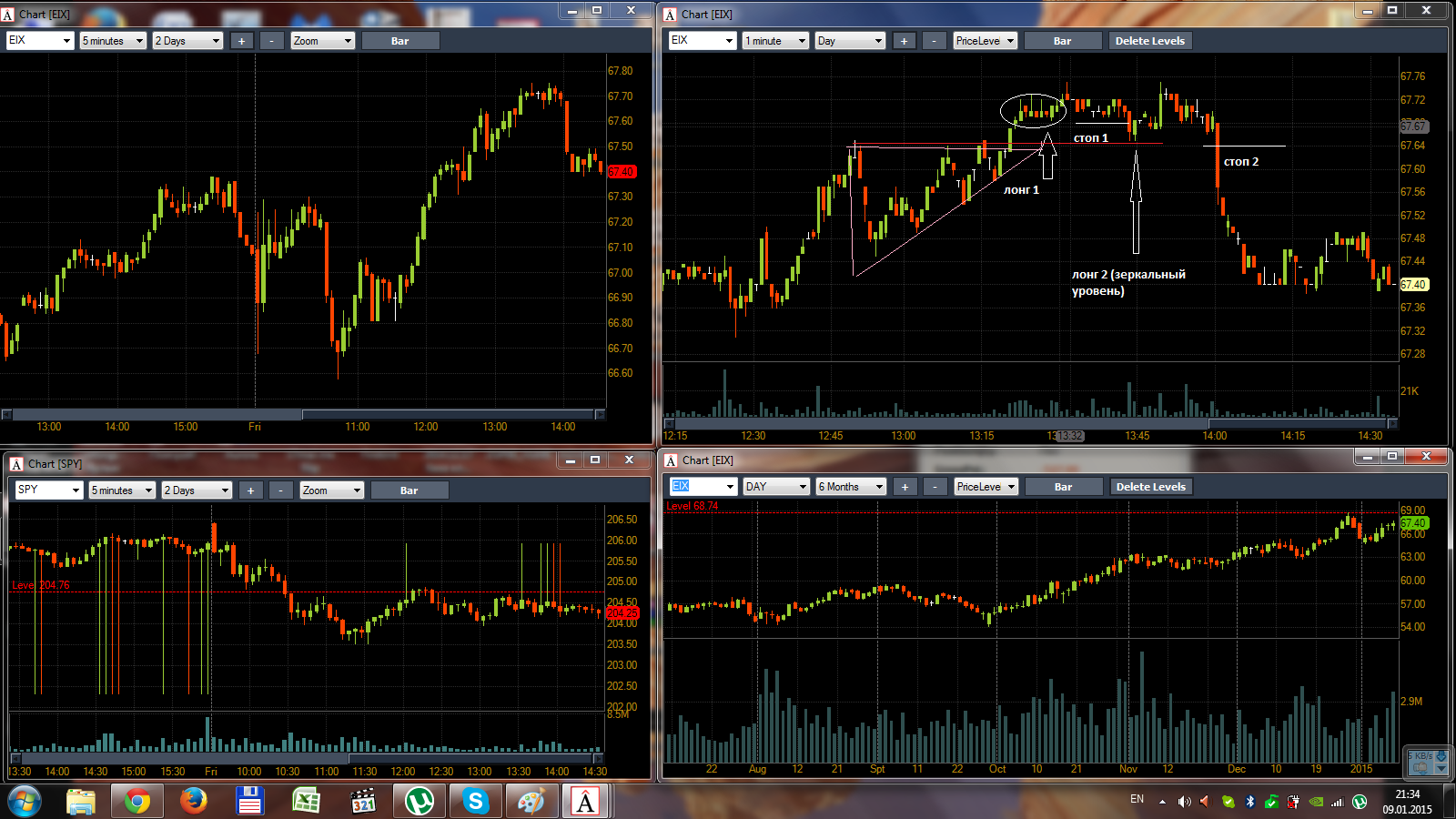1456x819 pixels.
Task: Click the uTorrent tray icon
Action: click(x=1360, y=802)
